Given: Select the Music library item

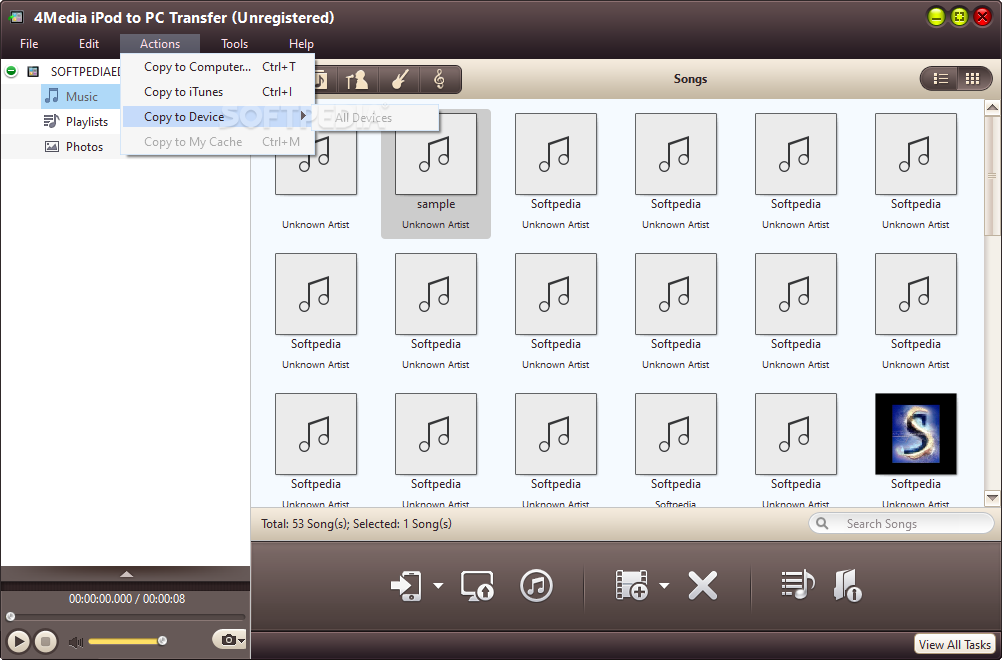Looking at the screenshot, I should coord(82,96).
